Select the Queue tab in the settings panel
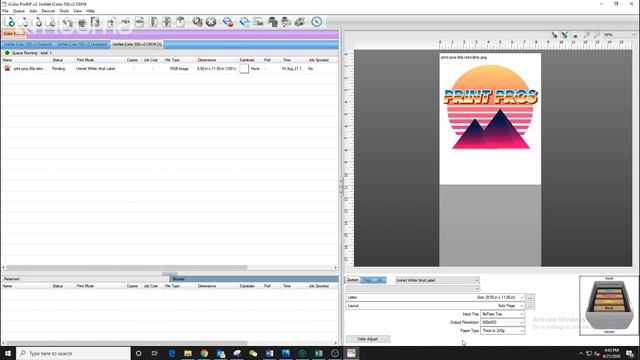The width and height of the screenshot is (640, 360). (352, 280)
